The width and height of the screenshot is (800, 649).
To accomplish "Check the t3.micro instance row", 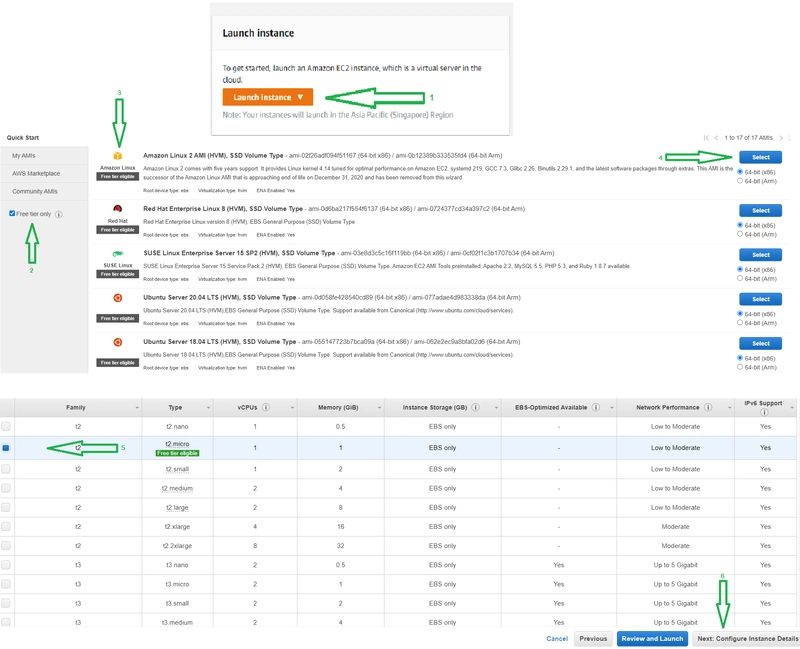I will point(6,584).
